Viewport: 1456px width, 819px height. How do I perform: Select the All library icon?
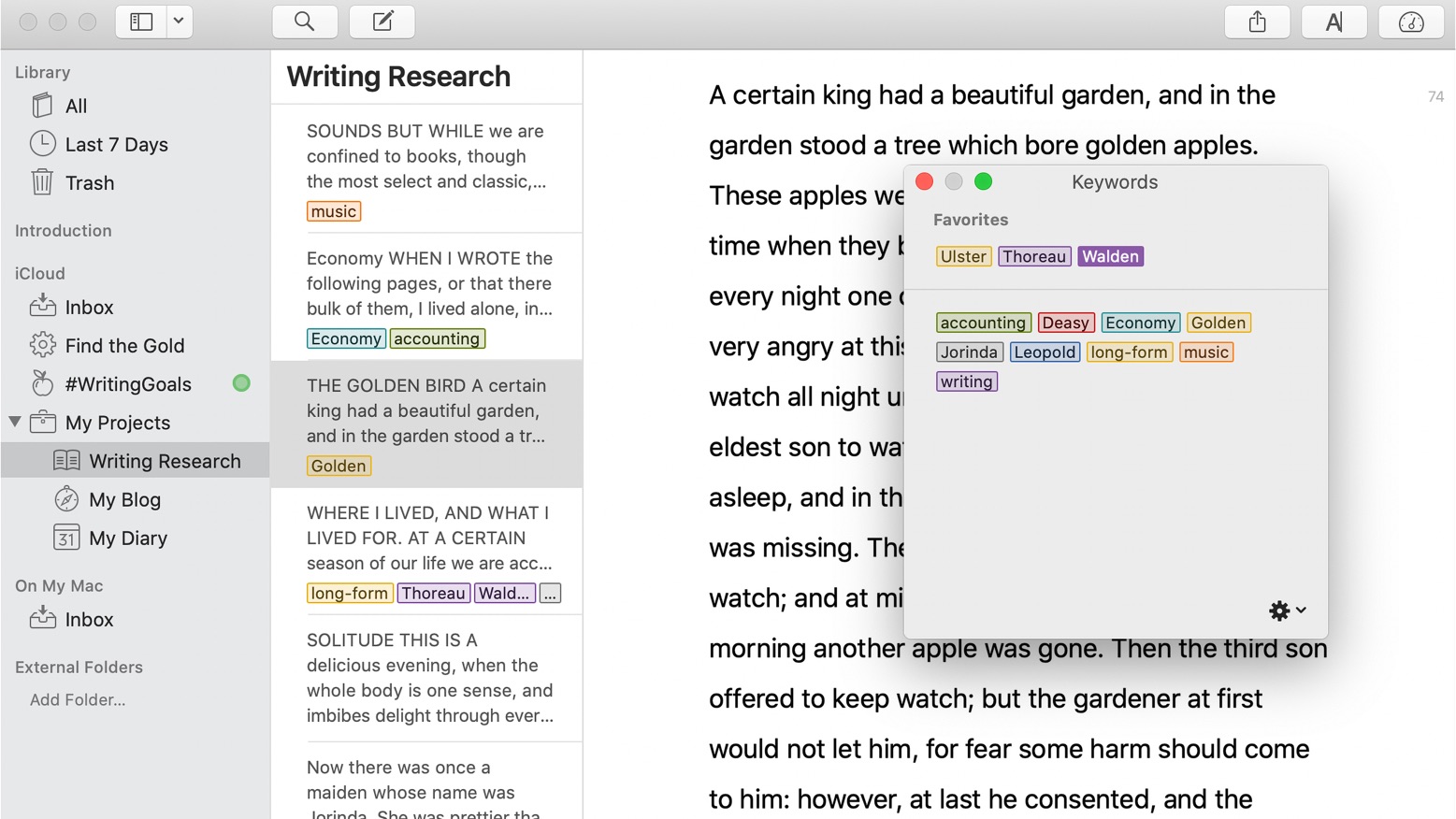click(x=42, y=106)
